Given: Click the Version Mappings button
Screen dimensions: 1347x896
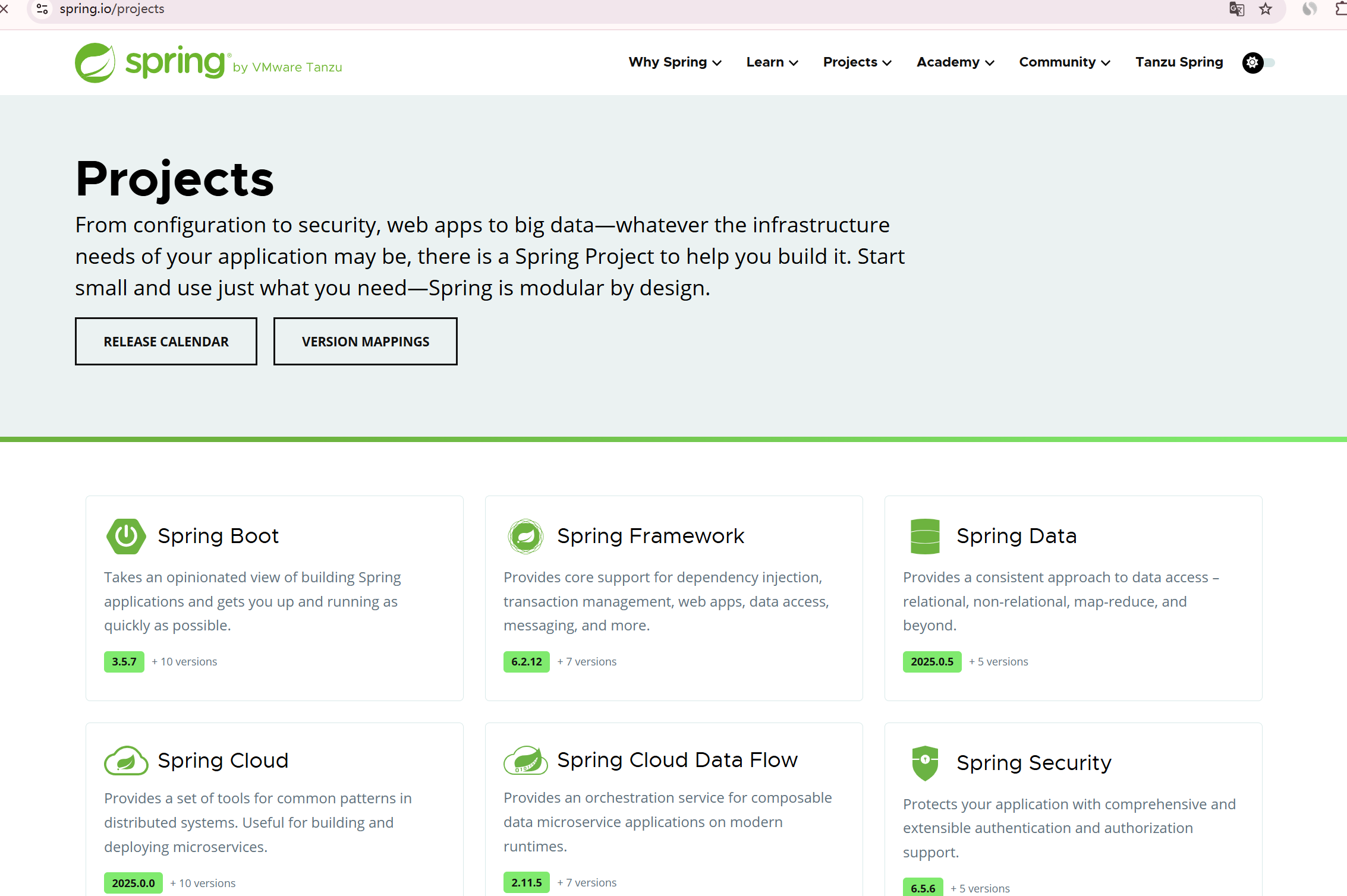Looking at the screenshot, I should 365,342.
